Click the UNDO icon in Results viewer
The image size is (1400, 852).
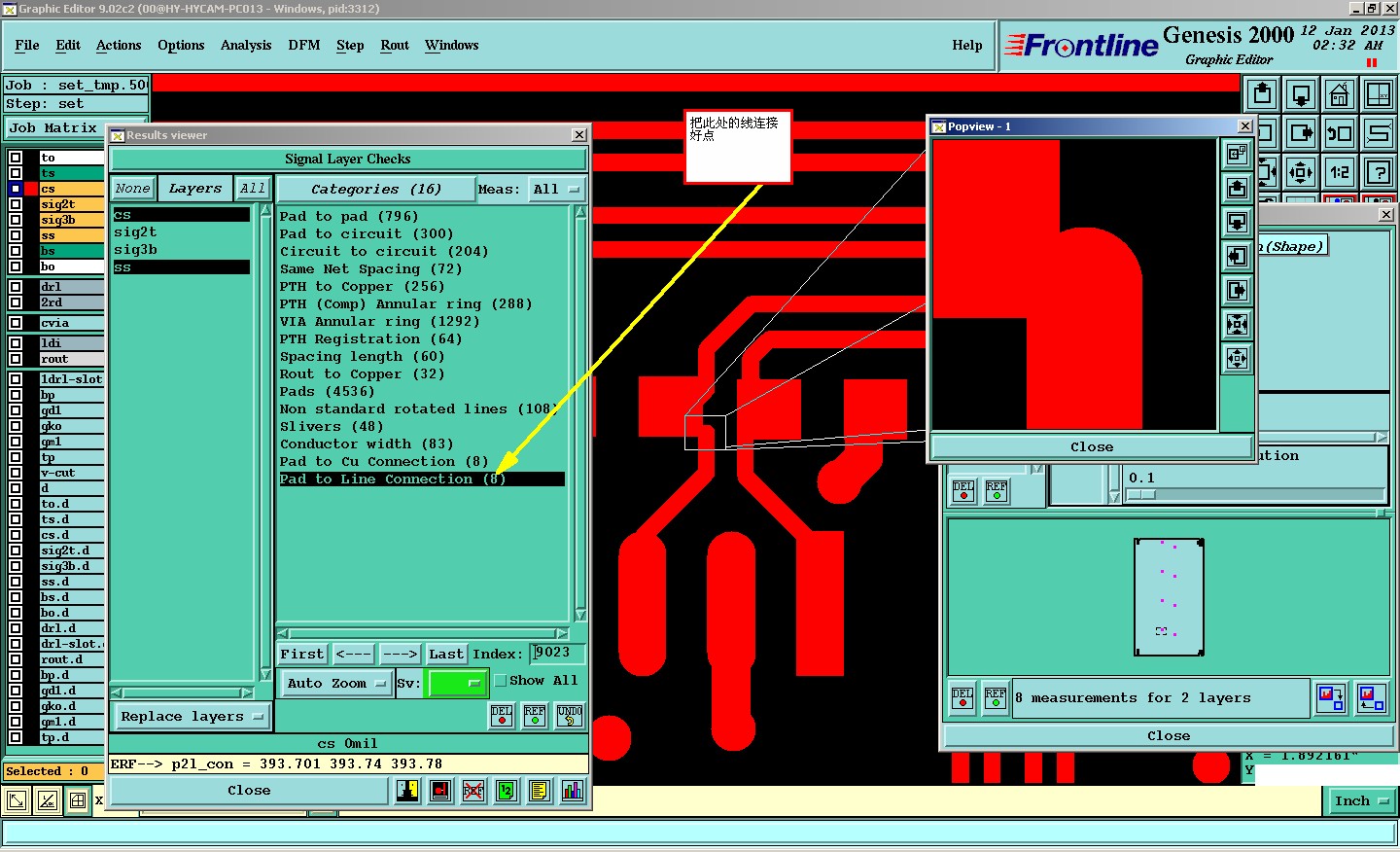tap(570, 716)
